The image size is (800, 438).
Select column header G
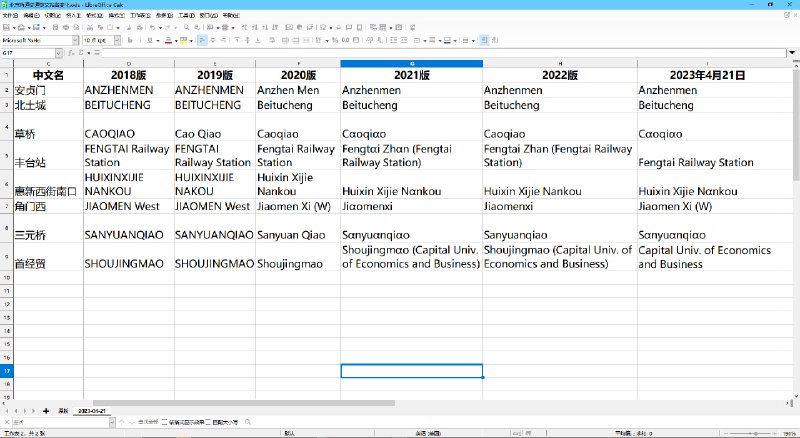click(411, 64)
